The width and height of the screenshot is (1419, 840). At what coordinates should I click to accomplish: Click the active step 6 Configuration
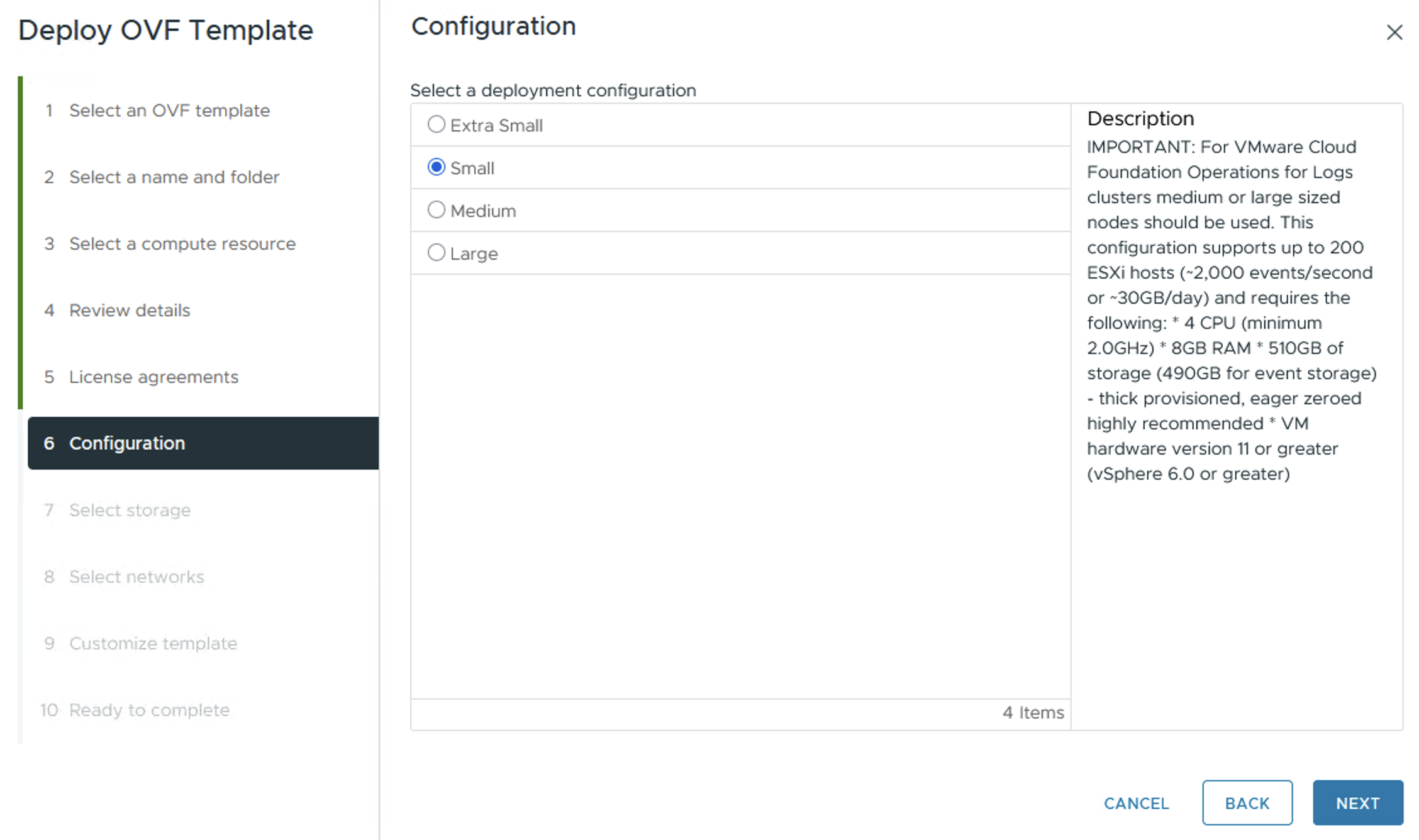126,443
